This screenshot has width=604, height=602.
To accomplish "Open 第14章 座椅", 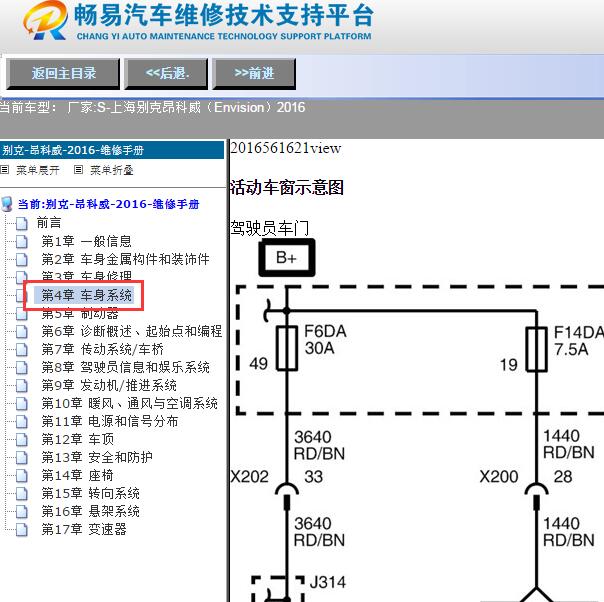I will click(x=77, y=475).
